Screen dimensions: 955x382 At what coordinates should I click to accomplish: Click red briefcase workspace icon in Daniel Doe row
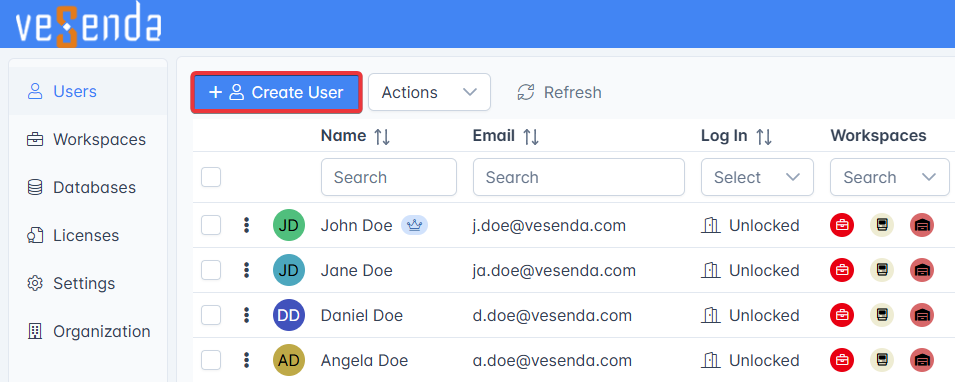(842, 315)
